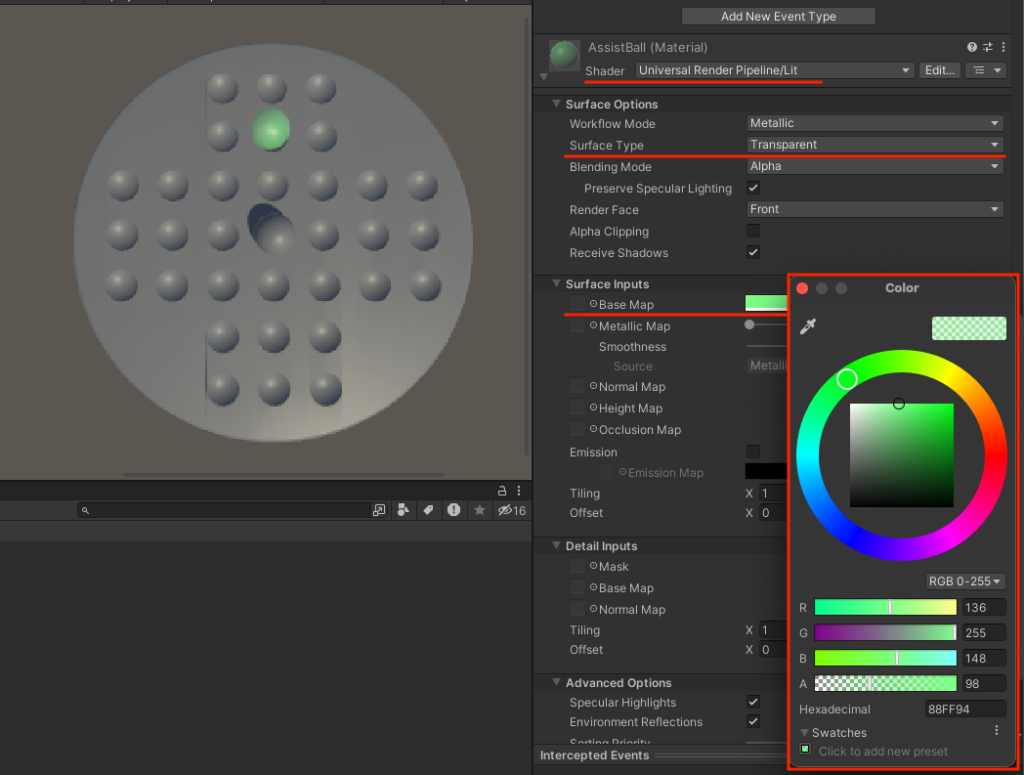Image resolution: width=1024 pixels, height=775 pixels.
Task: Uncheck Receive Shadows
Action: [x=753, y=252]
